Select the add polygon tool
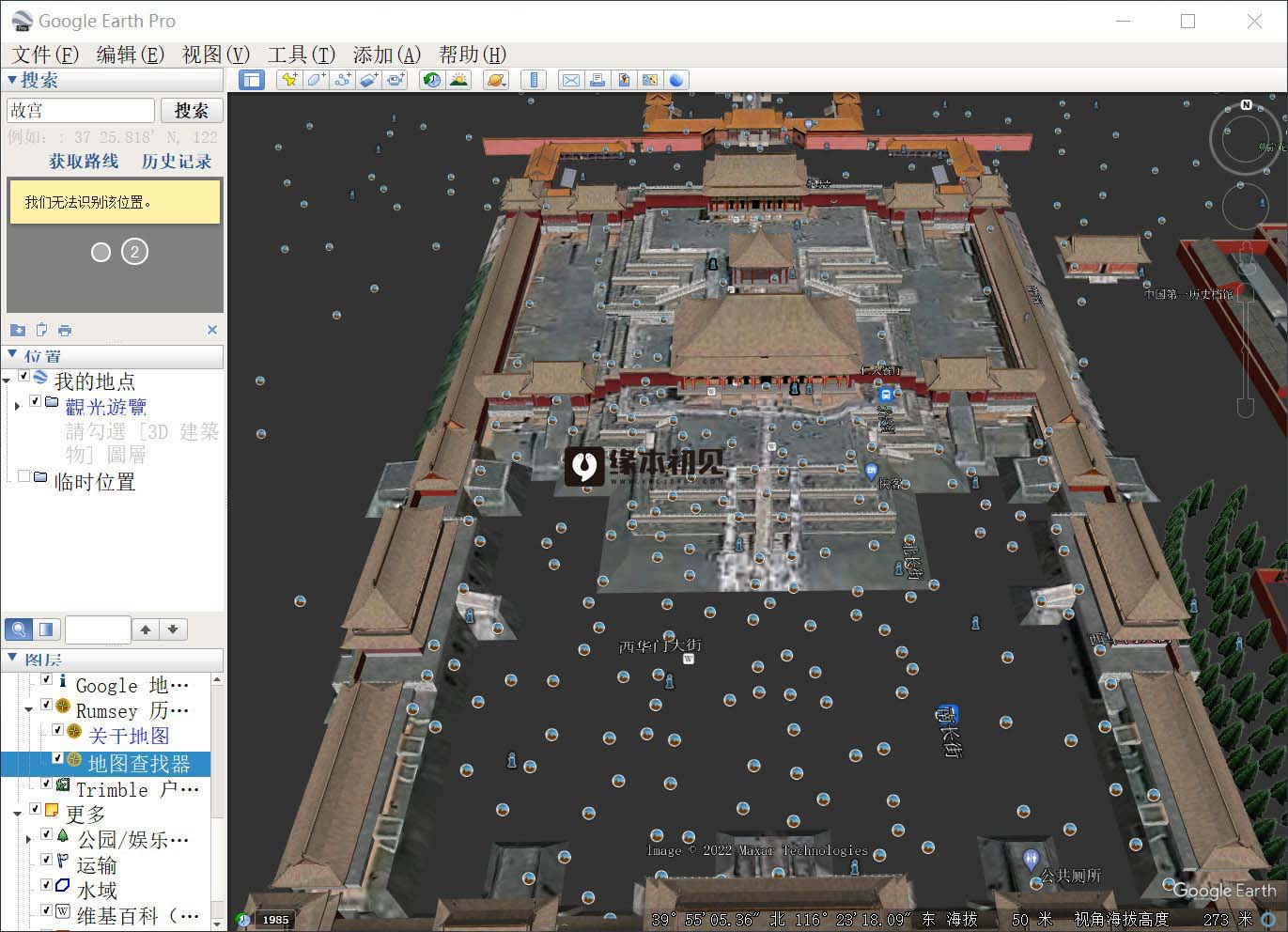1288x932 pixels. pos(316,80)
